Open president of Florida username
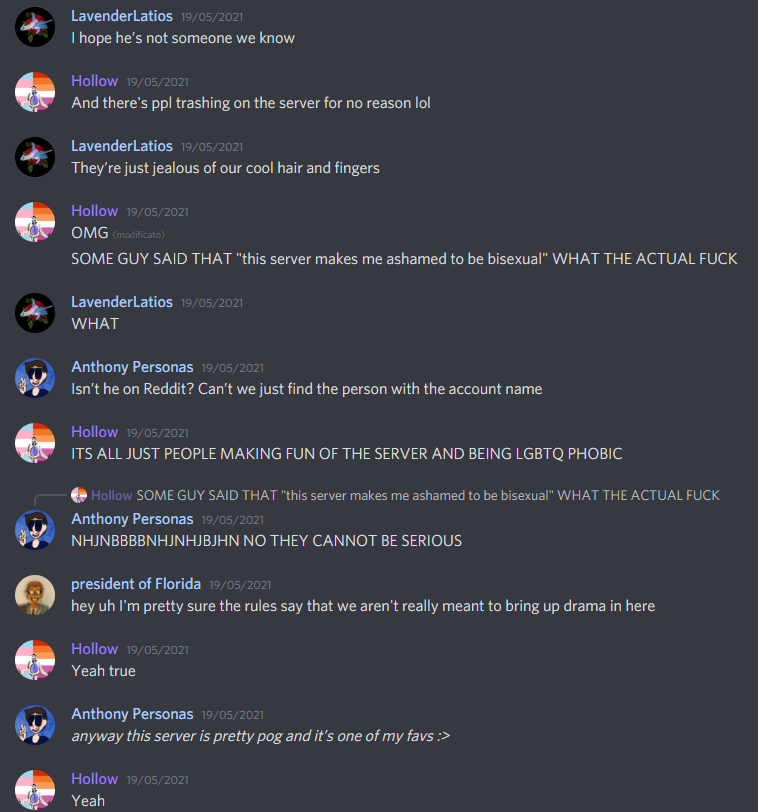Image resolution: width=758 pixels, height=812 pixels. point(136,584)
